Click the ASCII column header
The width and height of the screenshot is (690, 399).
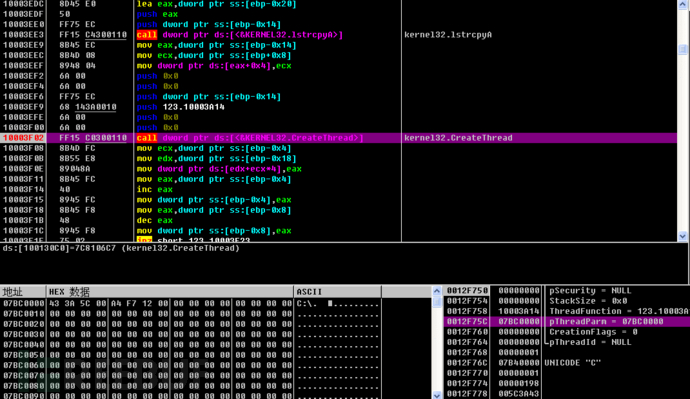click(x=338, y=292)
